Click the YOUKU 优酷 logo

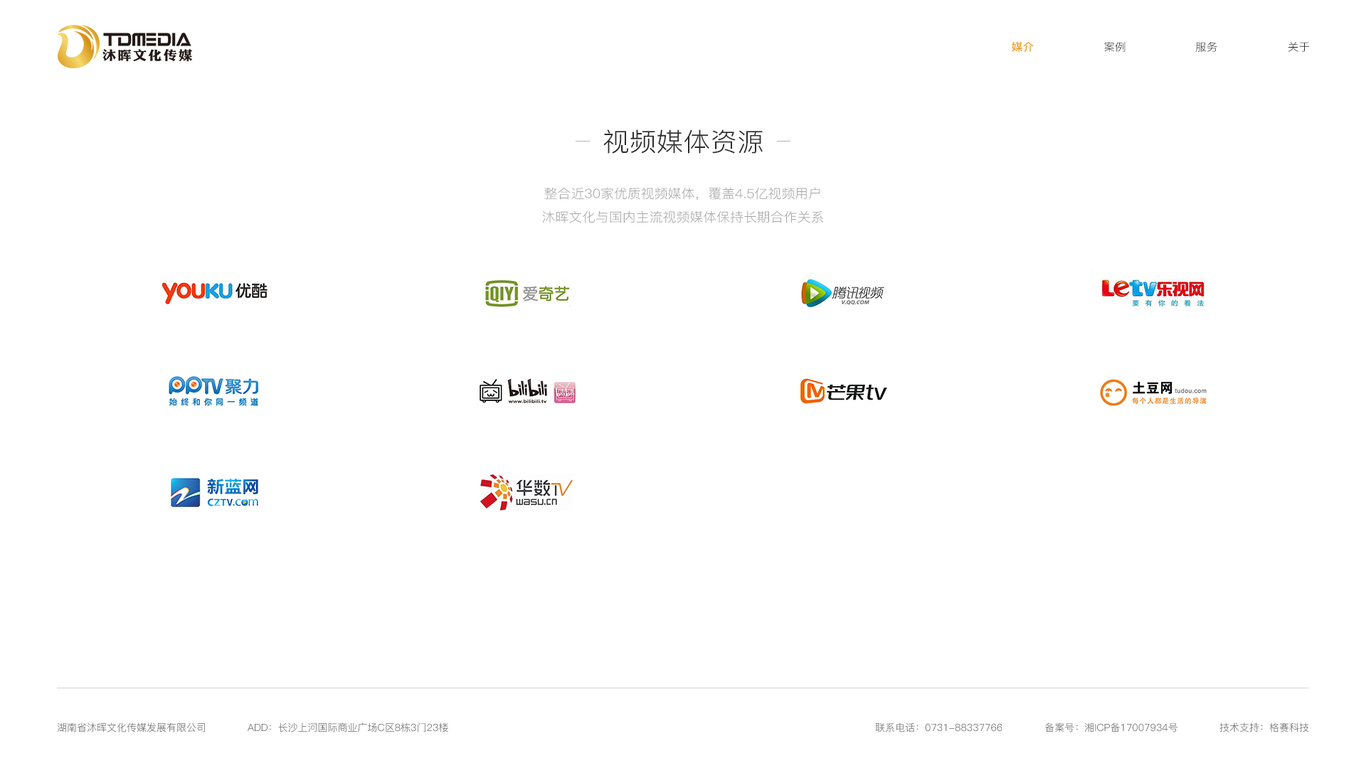click(214, 291)
